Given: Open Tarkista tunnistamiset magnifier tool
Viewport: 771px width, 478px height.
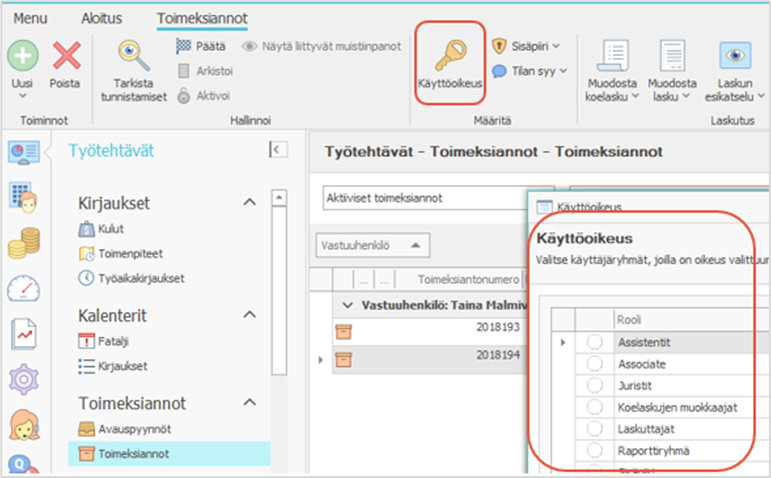Looking at the screenshot, I should click(133, 54).
